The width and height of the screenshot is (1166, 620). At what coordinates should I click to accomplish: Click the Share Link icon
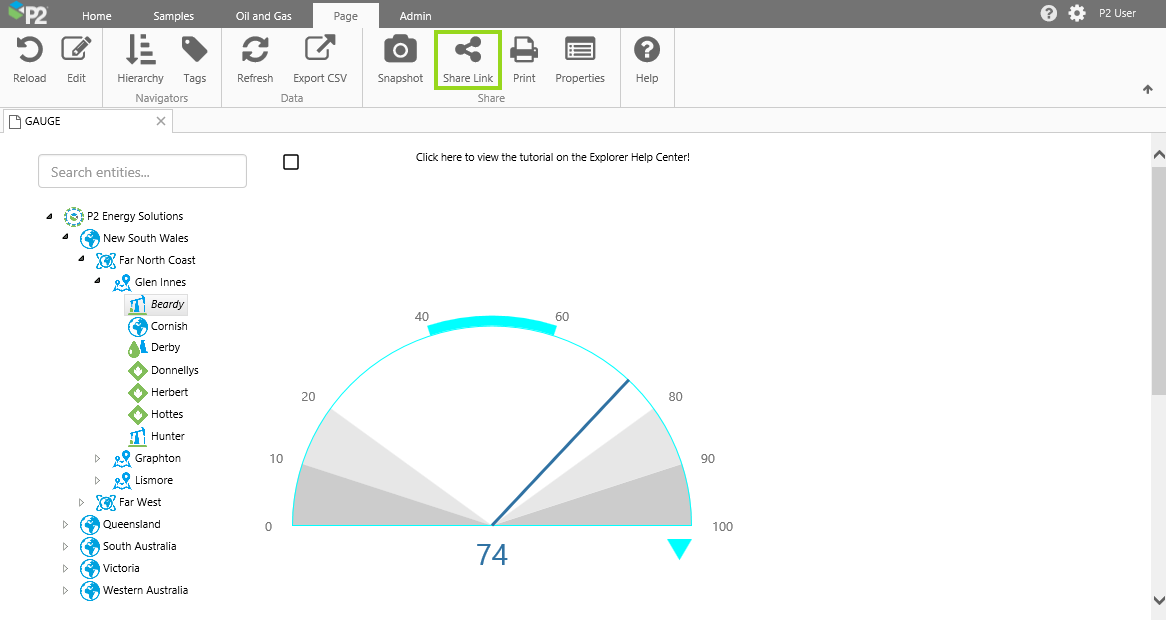point(468,50)
